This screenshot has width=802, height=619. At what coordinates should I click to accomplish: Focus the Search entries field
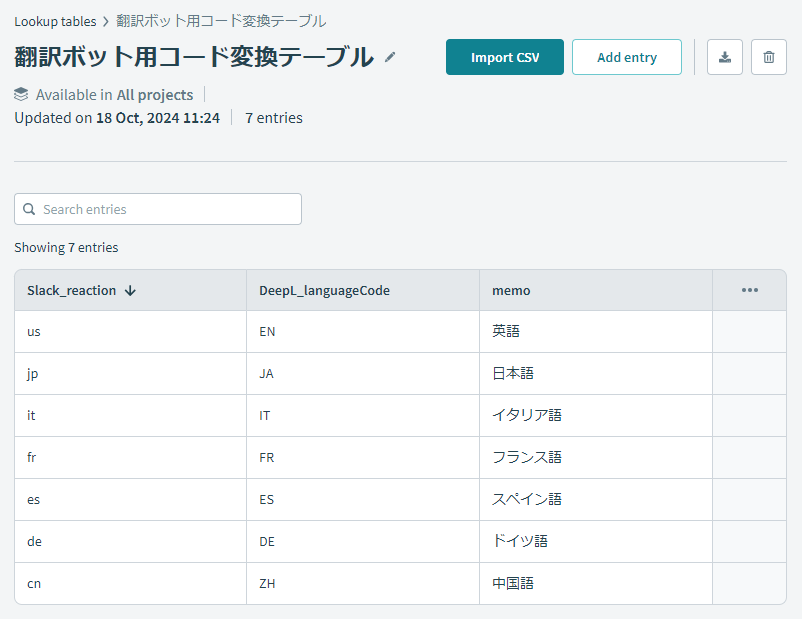tap(158, 209)
